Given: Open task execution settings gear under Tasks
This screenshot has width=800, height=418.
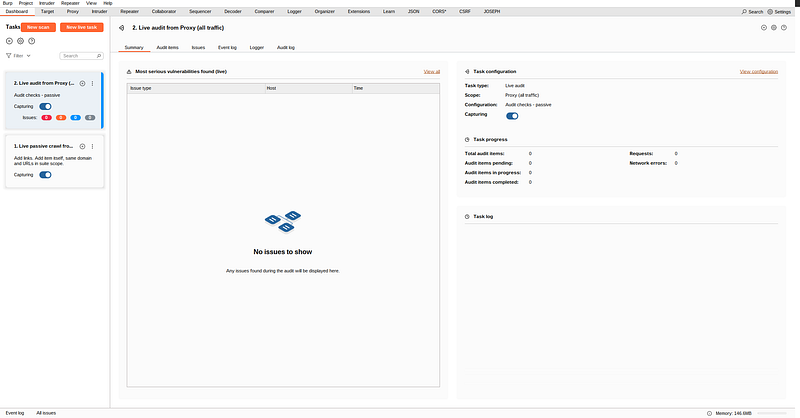Looking at the screenshot, I should 20,41.
